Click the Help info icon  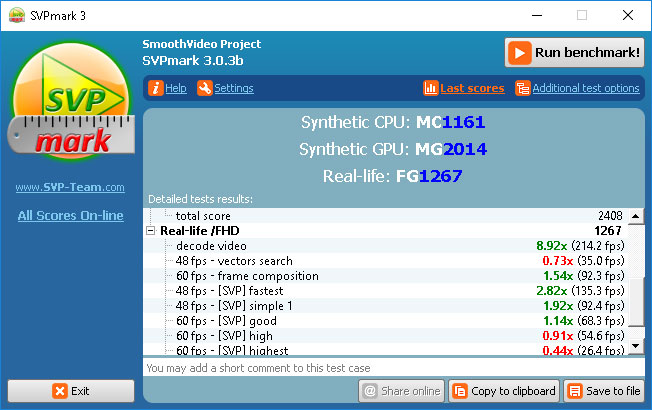tap(156, 88)
